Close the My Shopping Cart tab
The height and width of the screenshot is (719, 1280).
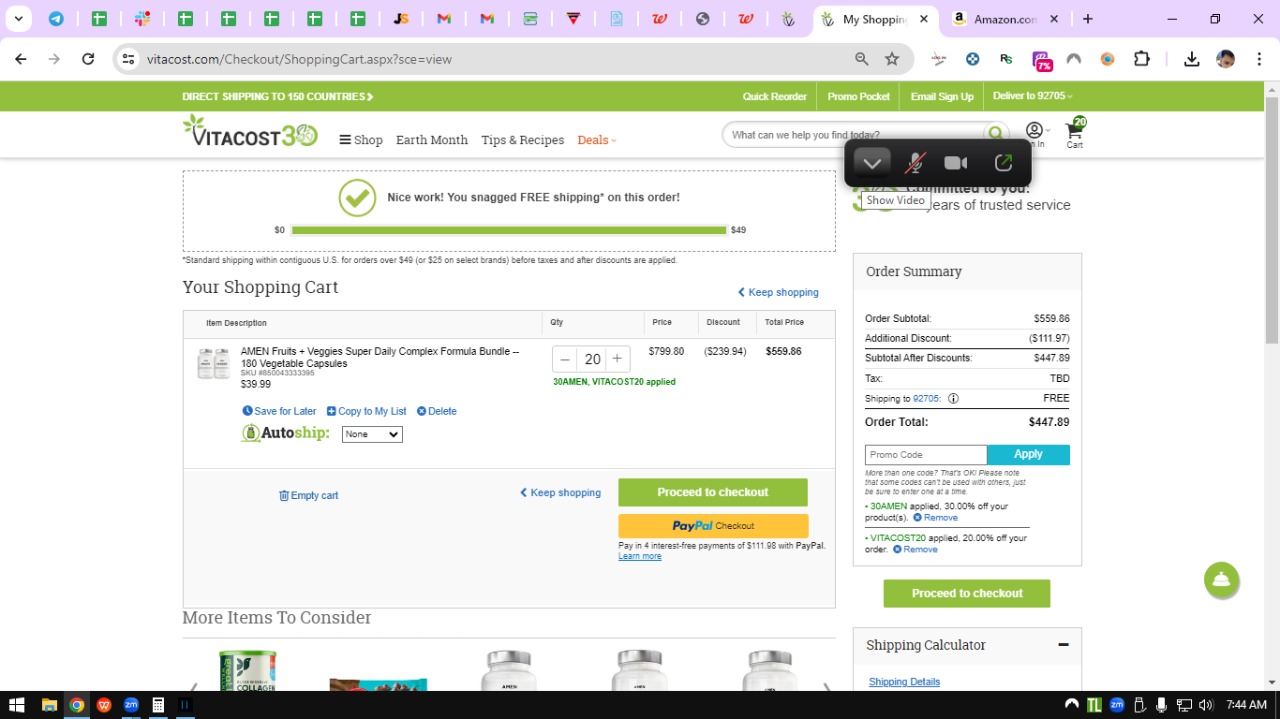(x=924, y=19)
